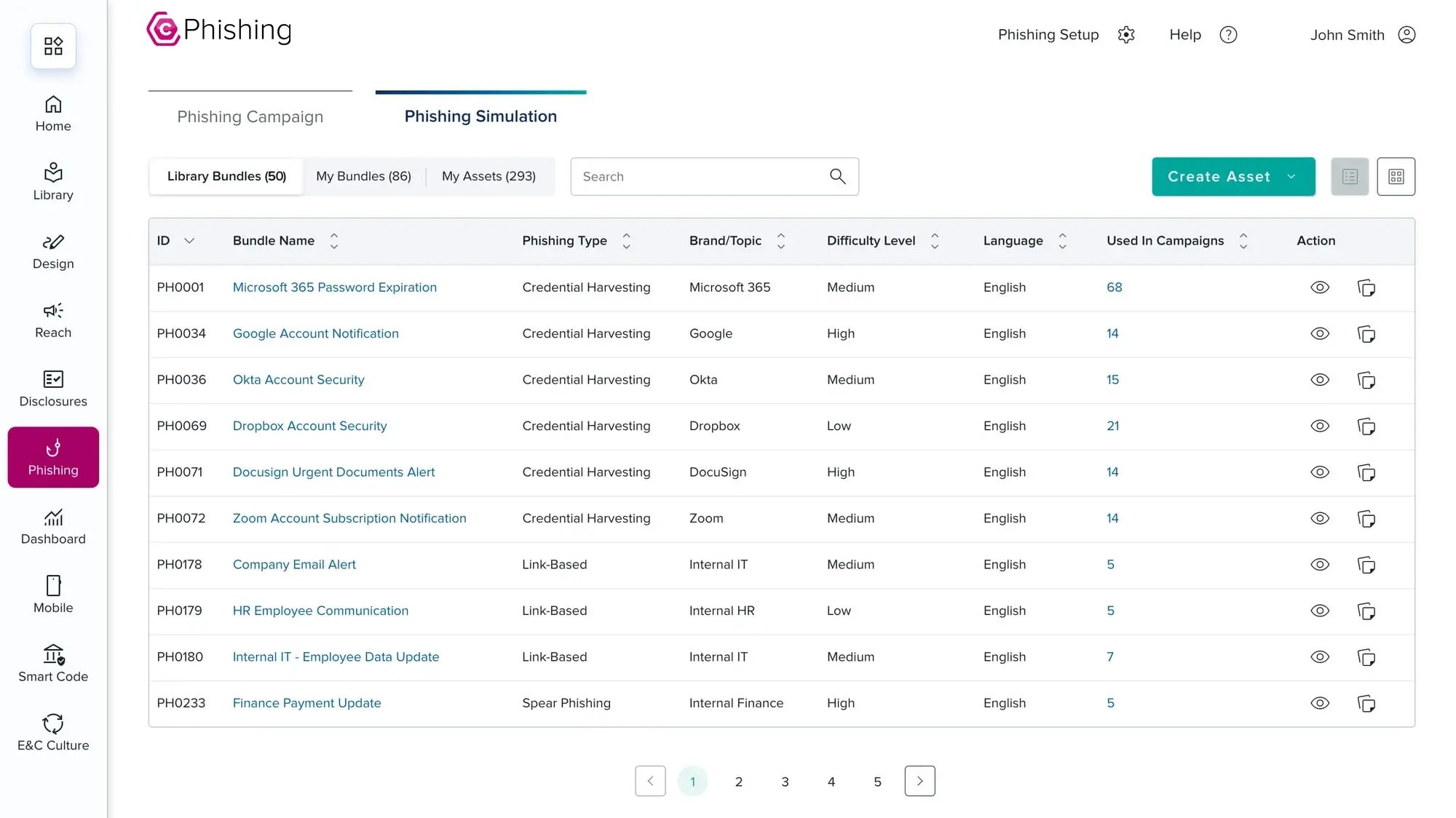This screenshot has height=818, width=1456.
Task: Sort the table by Difficulty Level
Action: click(x=935, y=240)
